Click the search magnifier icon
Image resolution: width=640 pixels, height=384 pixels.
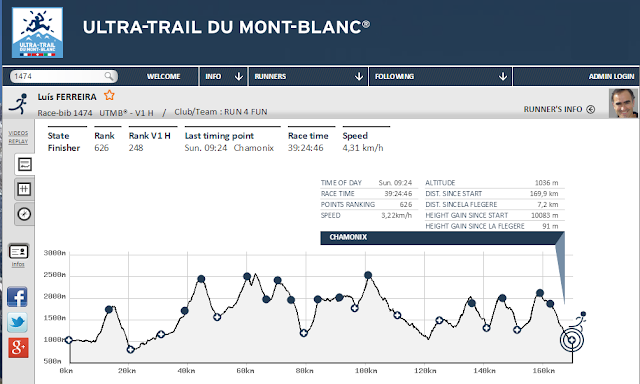tap(109, 76)
